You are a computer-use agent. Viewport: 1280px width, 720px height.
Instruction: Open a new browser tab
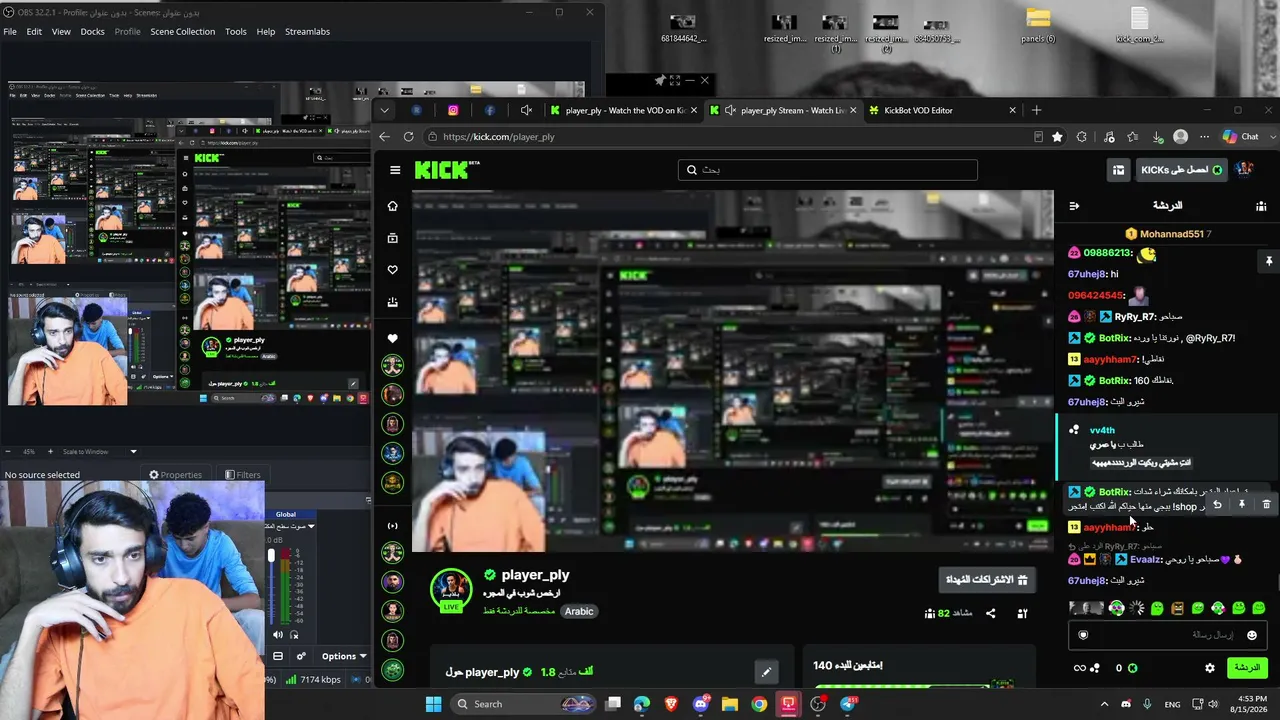coord(1036,110)
